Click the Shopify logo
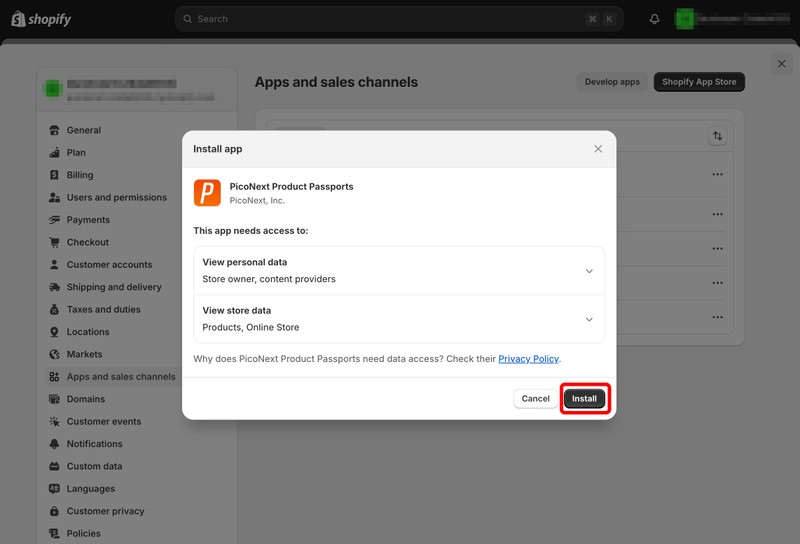 point(41,19)
